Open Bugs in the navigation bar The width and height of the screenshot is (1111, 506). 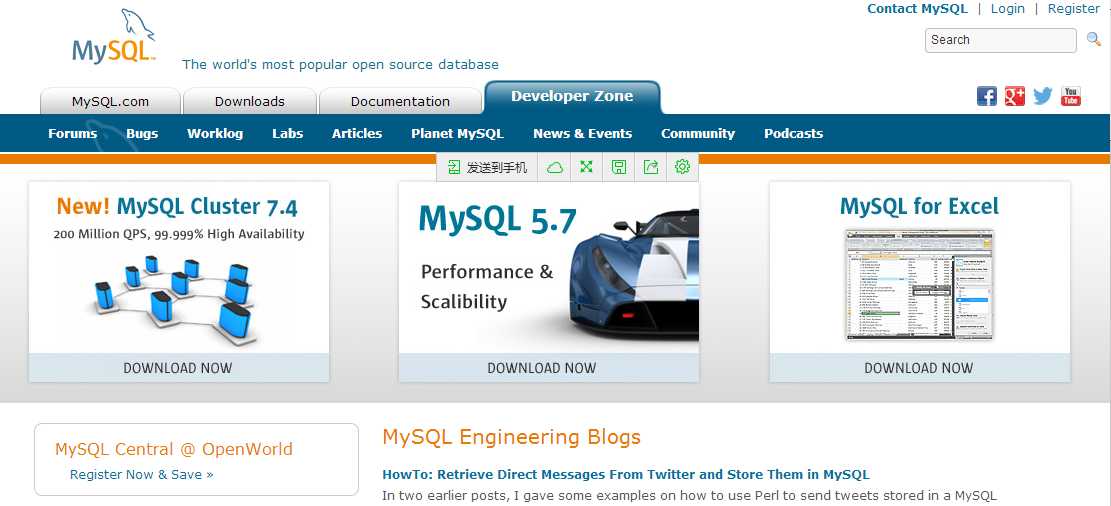click(x=142, y=133)
